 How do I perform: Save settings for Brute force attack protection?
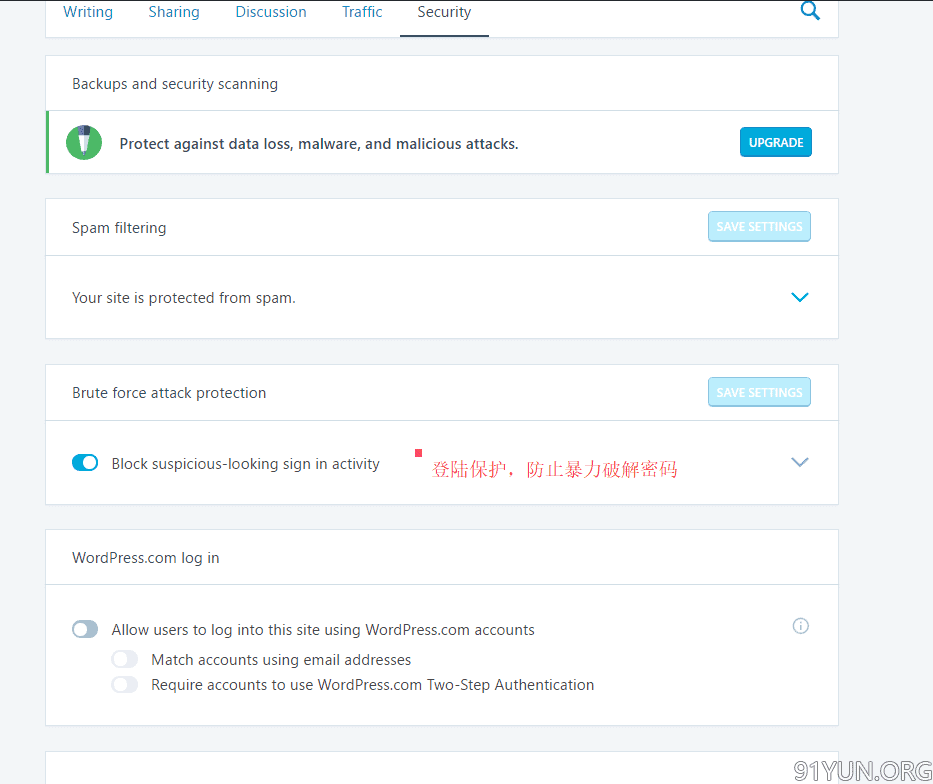tap(759, 392)
